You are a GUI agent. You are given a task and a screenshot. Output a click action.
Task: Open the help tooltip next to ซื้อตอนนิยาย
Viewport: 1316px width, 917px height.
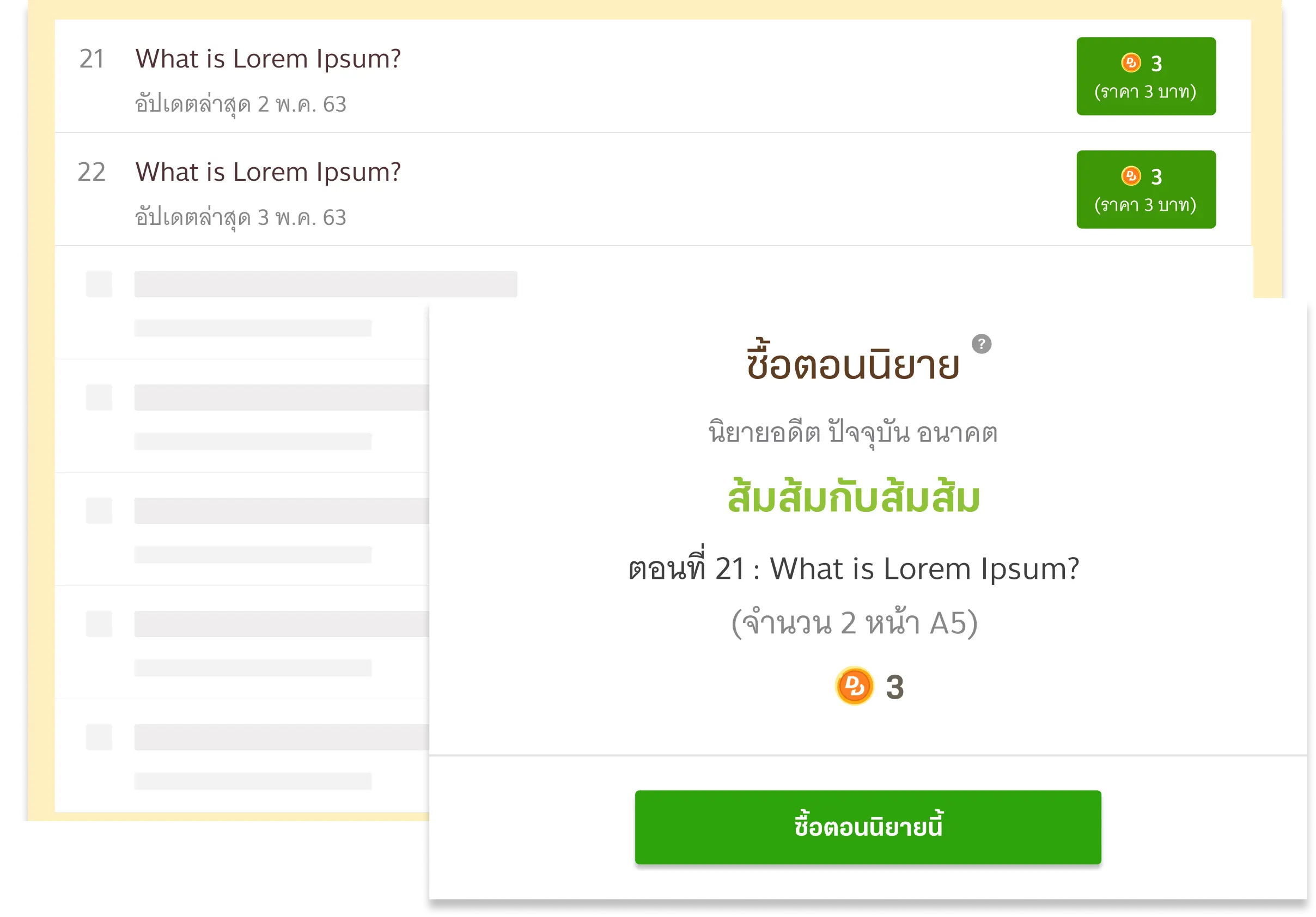(x=983, y=343)
